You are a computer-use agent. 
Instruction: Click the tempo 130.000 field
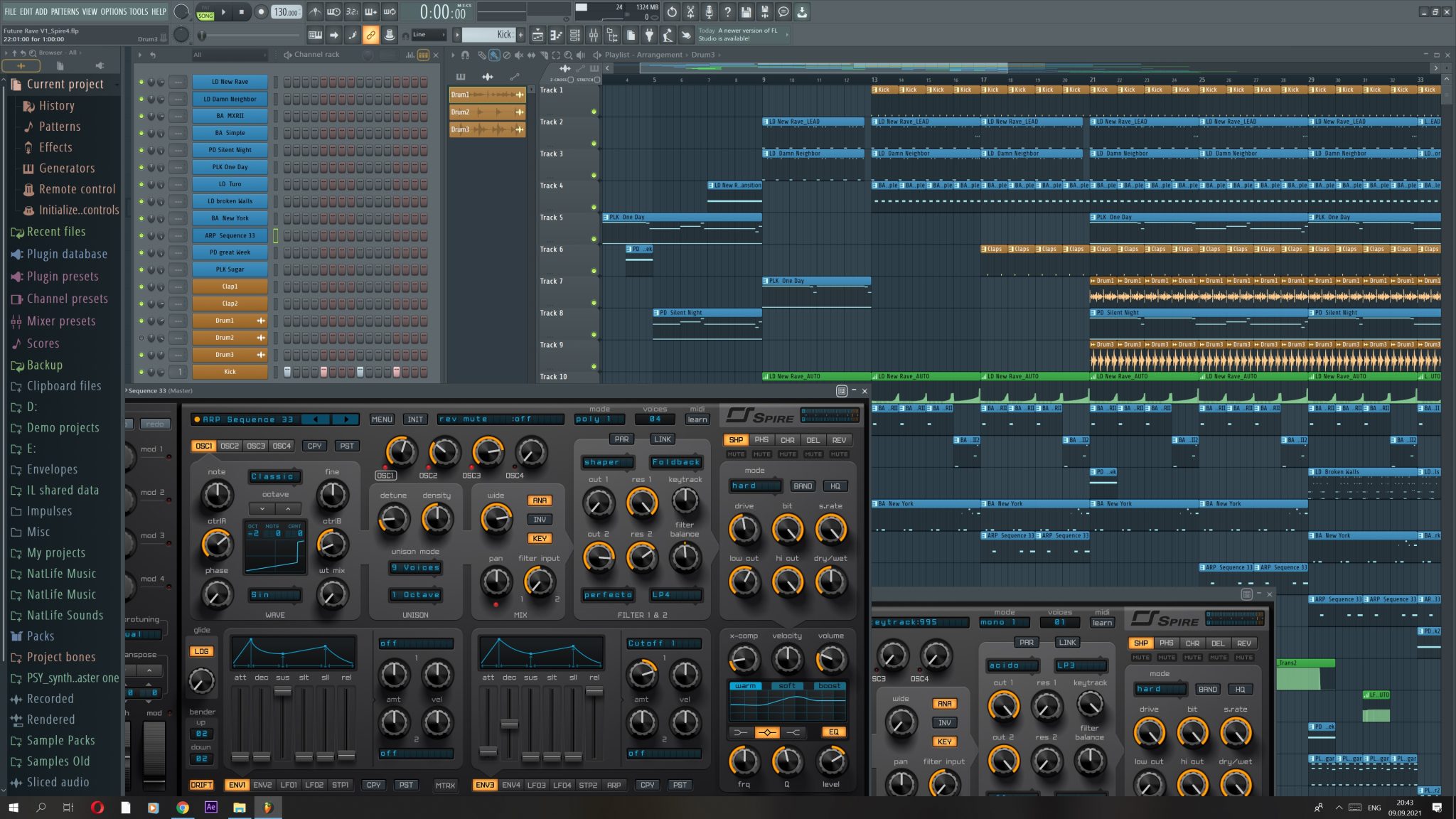[x=286, y=12]
